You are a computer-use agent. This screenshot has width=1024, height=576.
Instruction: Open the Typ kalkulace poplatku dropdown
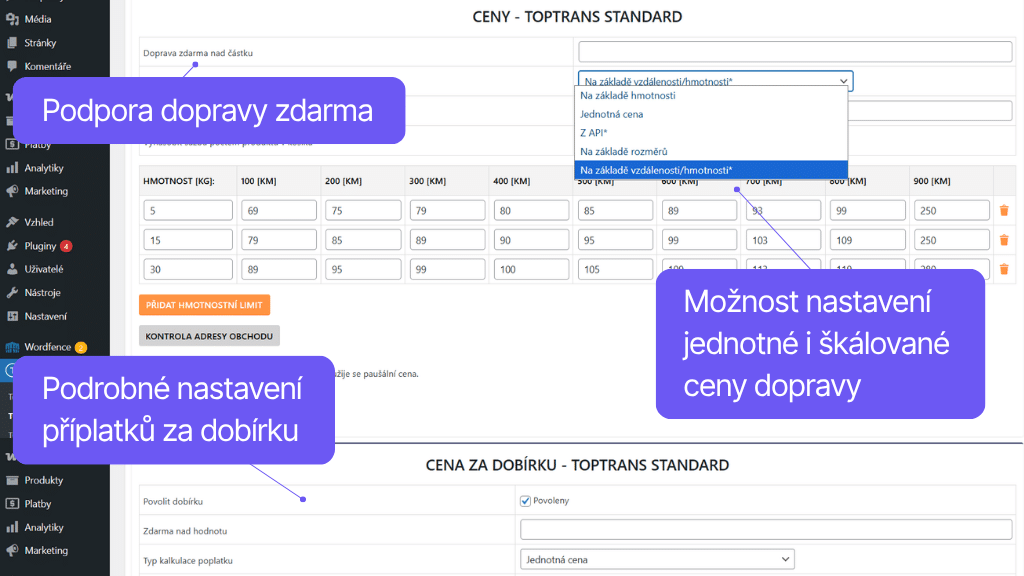pos(657,559)
